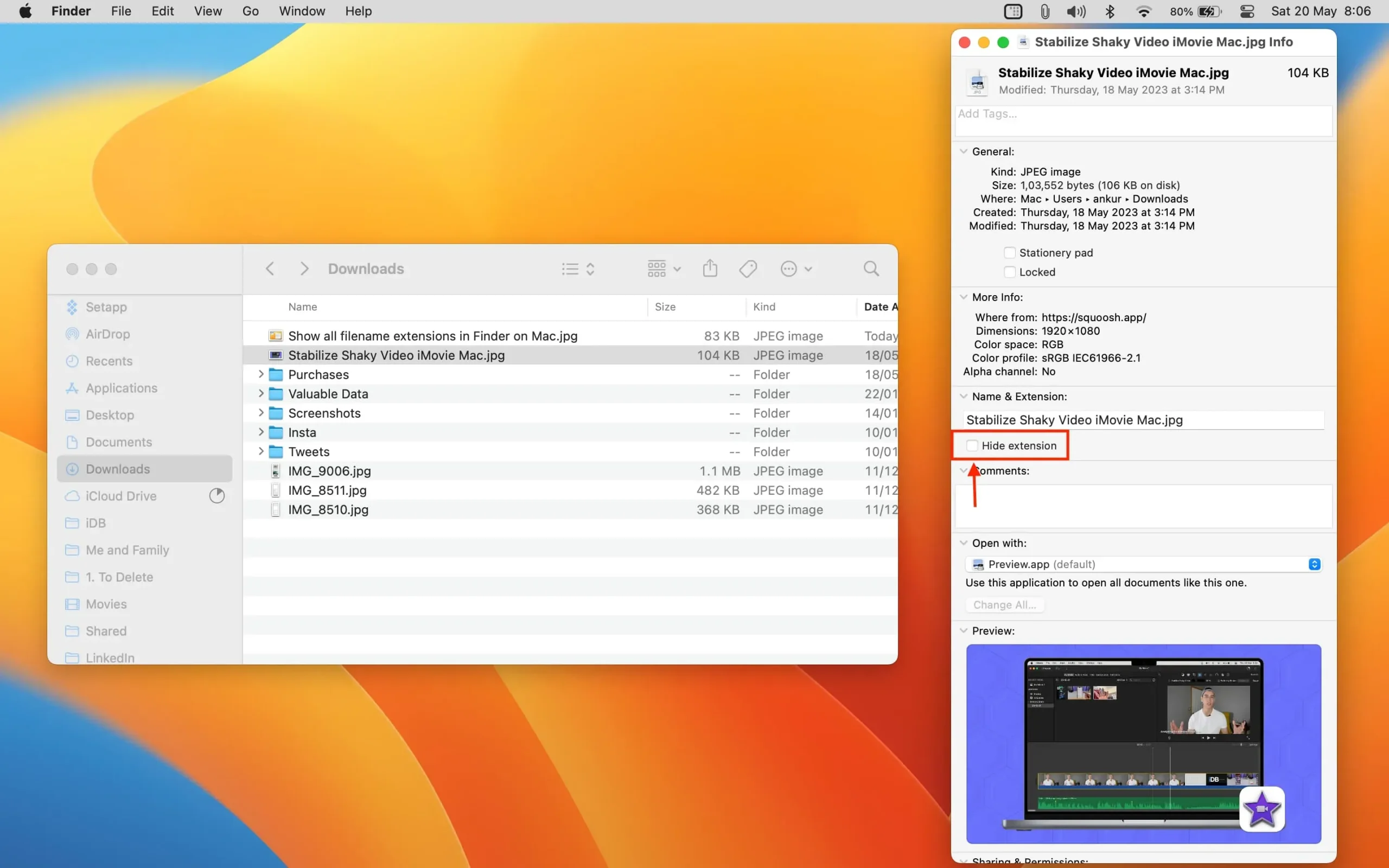This screenshot has width=1389, height=868.
Task: Click the tag icon in Finder toolbar
Action: tap(748, 268)
